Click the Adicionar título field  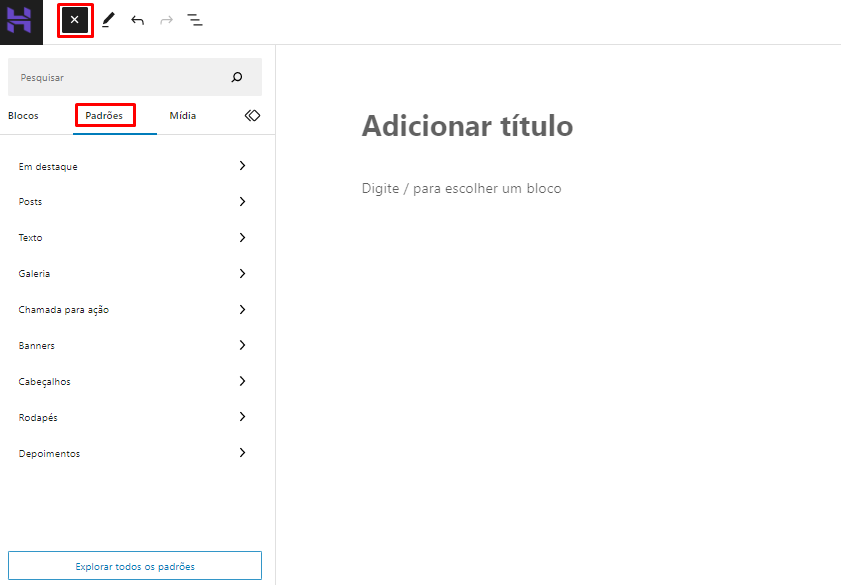pos(467,126)
